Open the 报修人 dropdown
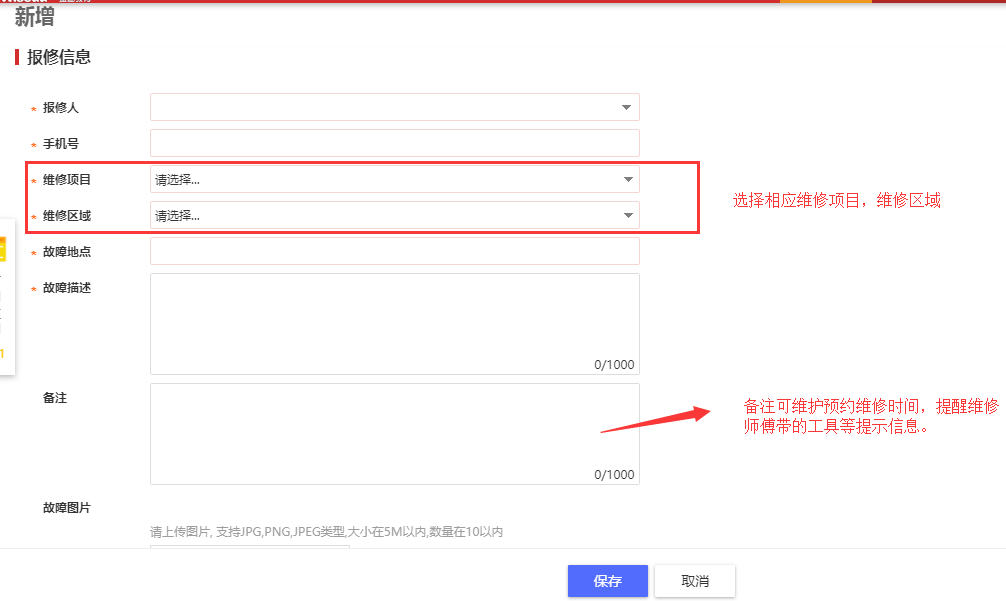Screen dimensions: 1006x601 click(395, 107)
